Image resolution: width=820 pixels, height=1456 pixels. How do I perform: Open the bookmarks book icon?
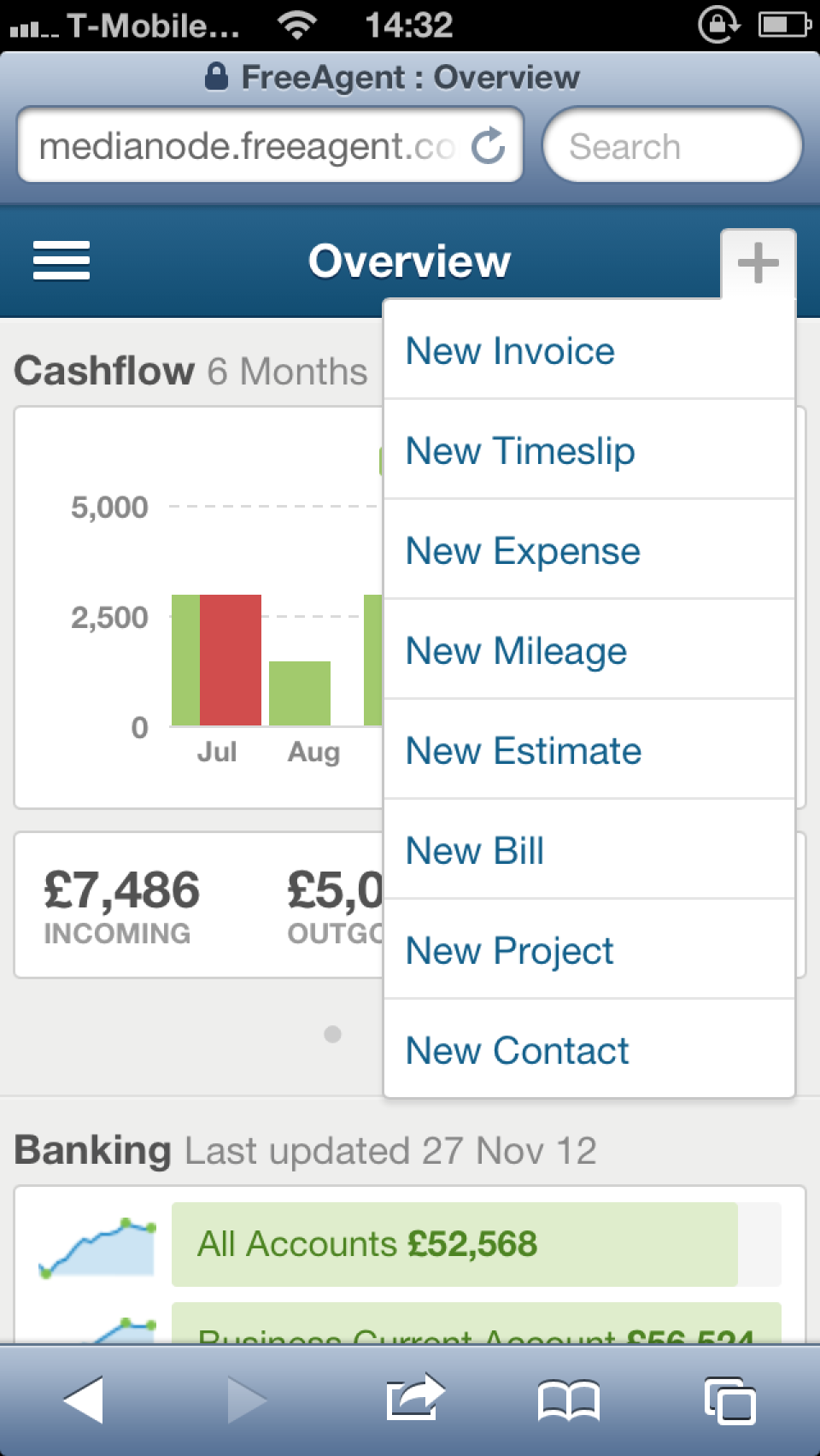(569, 1400)
